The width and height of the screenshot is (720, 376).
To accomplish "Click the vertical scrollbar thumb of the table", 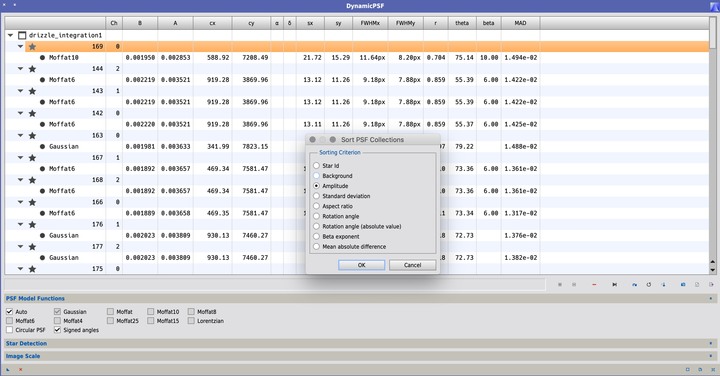I will pyautogui.click(x=713, y=32).
